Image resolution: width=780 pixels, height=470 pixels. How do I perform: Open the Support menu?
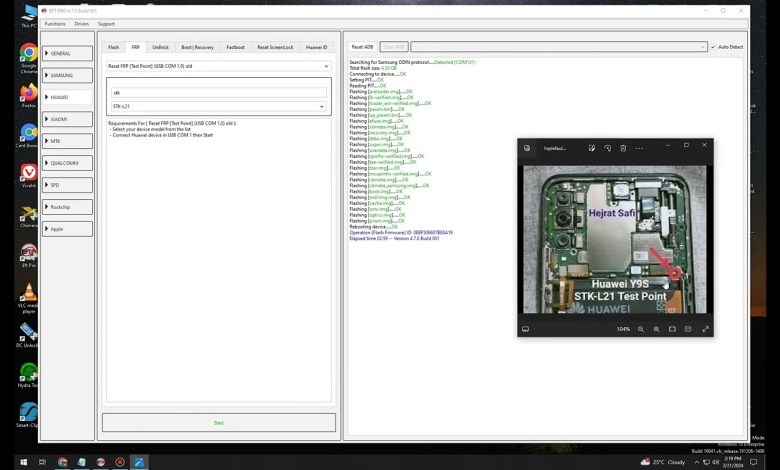click(x=106, y=24)
